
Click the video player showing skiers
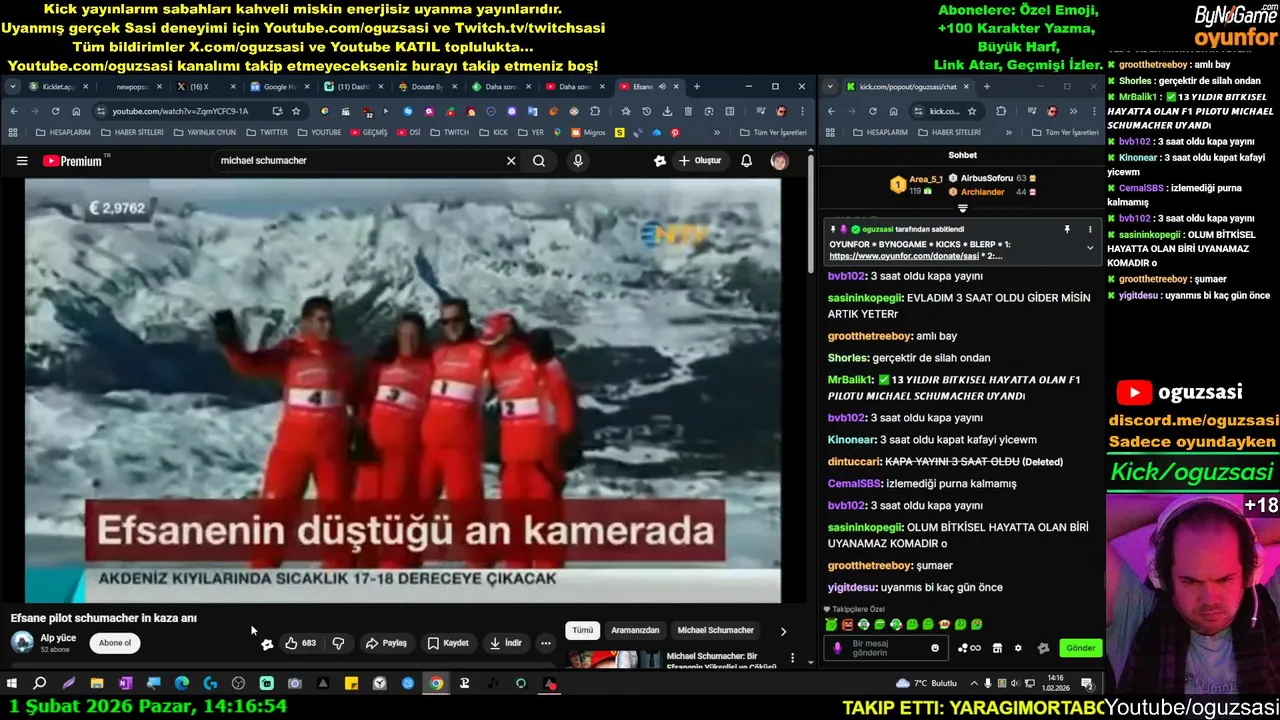[402, 390]
